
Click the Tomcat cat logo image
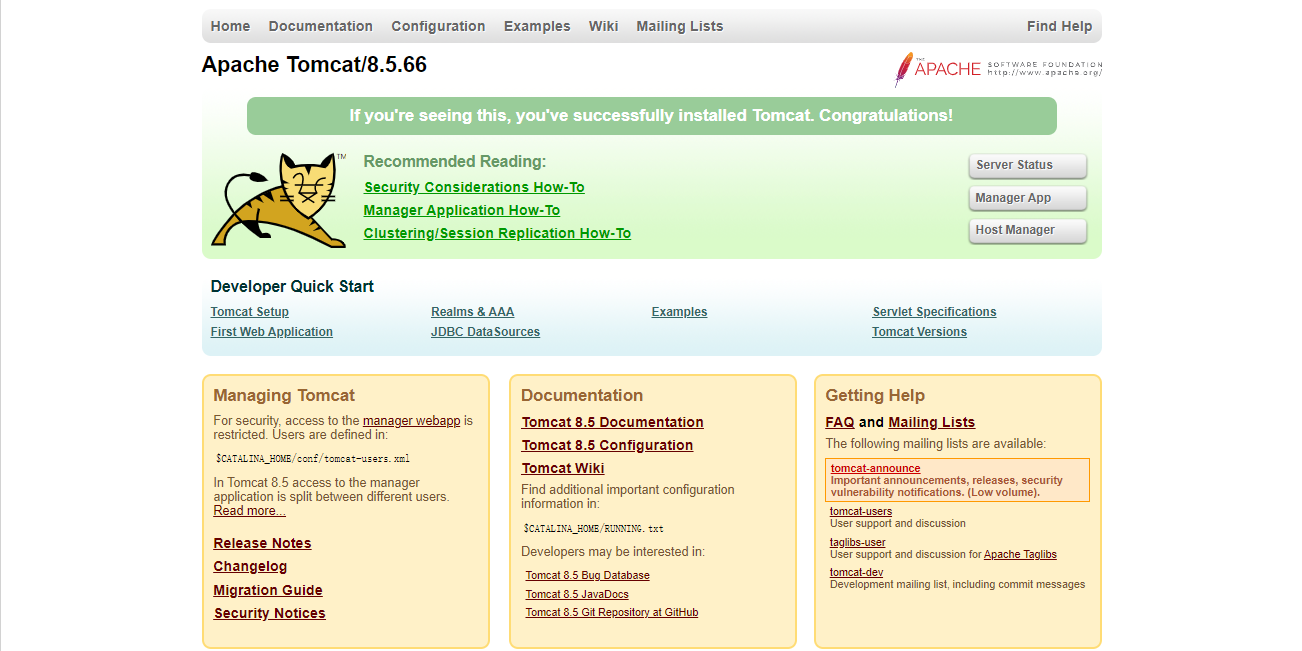point(278,200)
